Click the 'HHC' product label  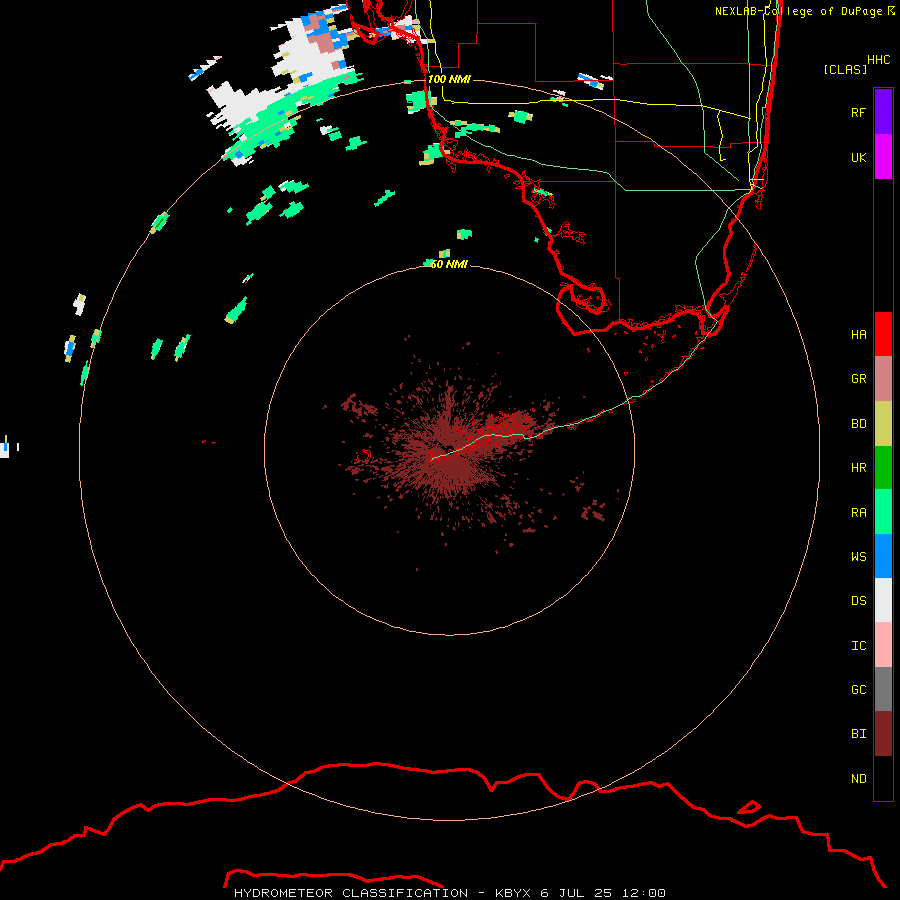(878, 60)
